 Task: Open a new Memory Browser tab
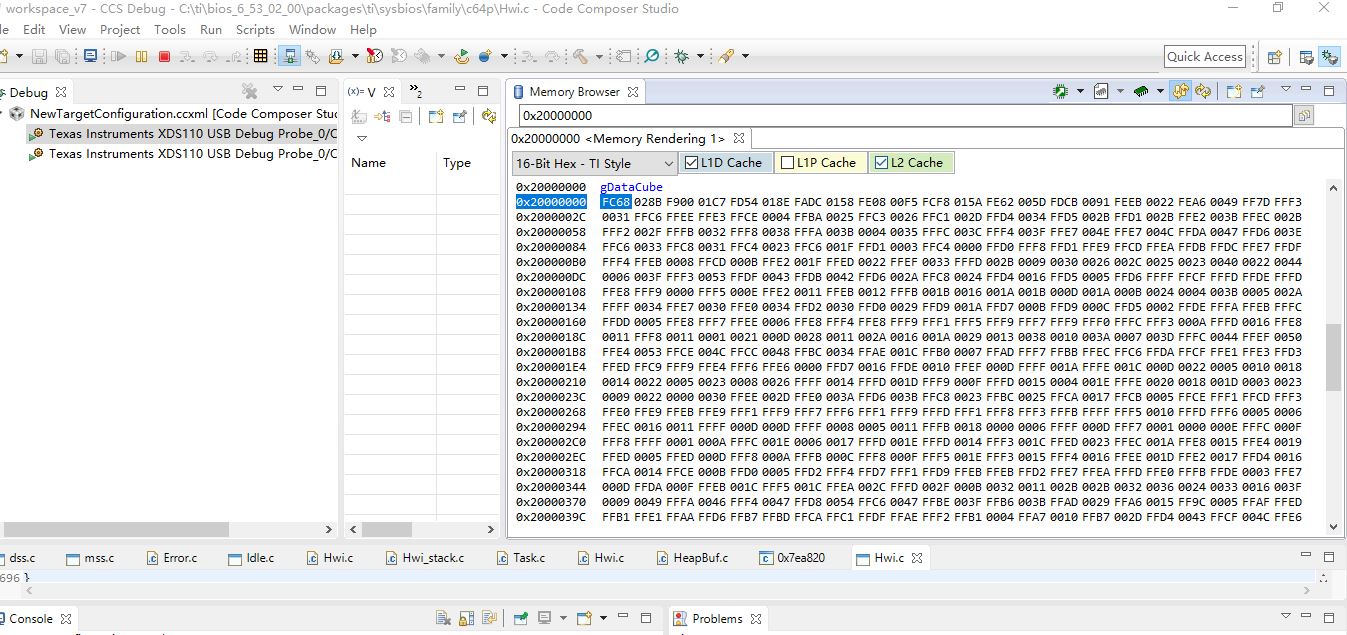tap(1235, 91)
